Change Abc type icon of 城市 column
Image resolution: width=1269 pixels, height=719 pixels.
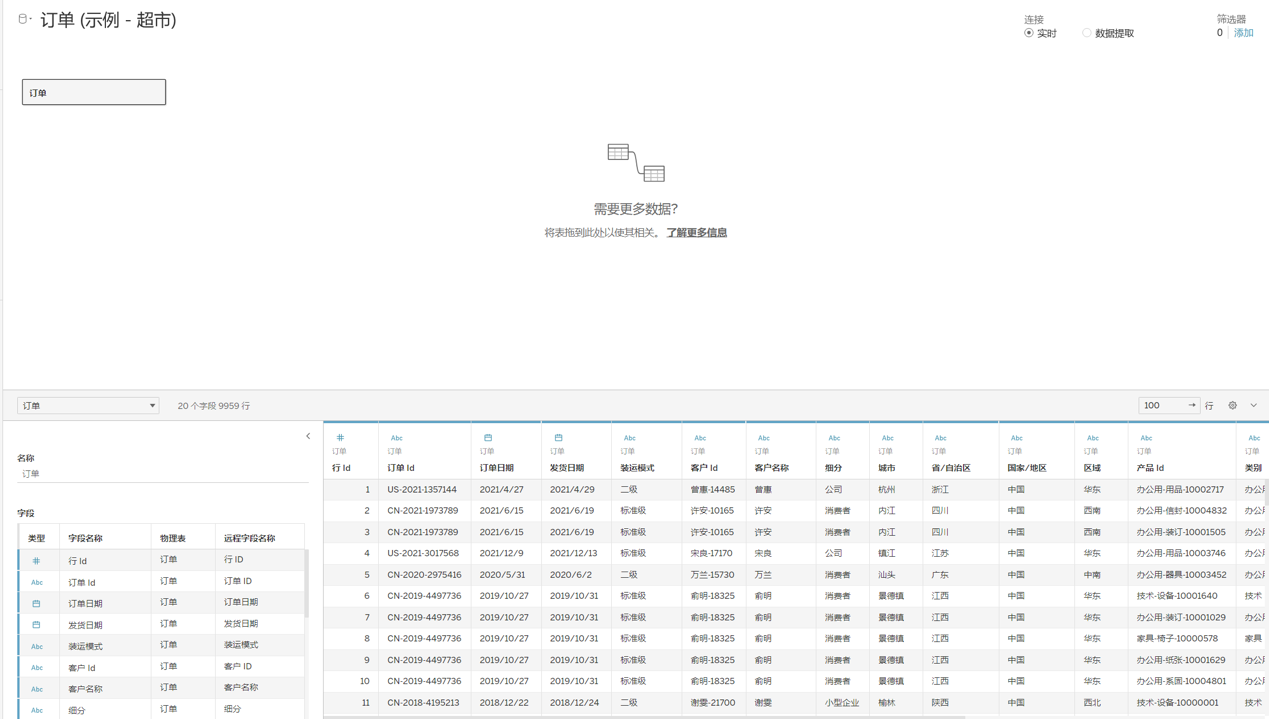click(x=887, y=438)
